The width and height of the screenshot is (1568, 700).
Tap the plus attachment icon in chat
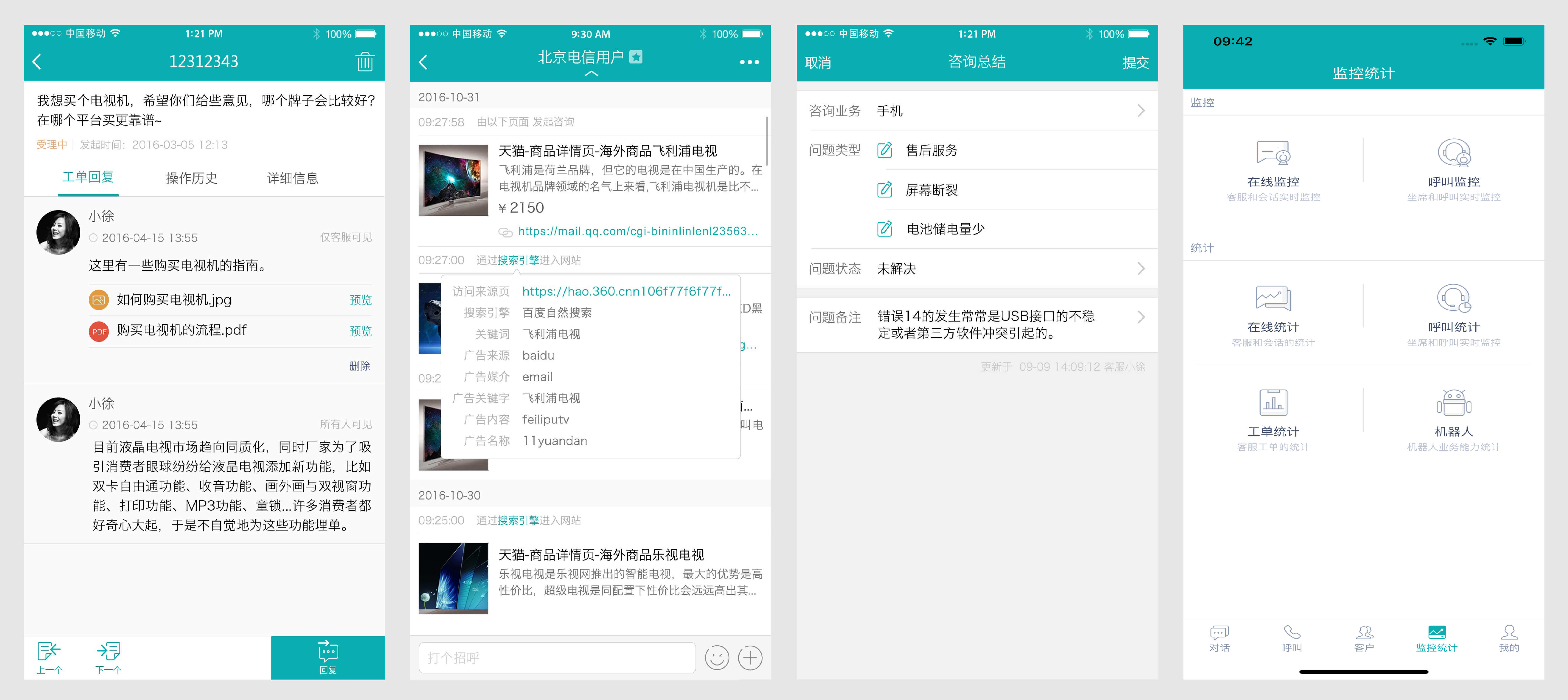click(750, 658)
